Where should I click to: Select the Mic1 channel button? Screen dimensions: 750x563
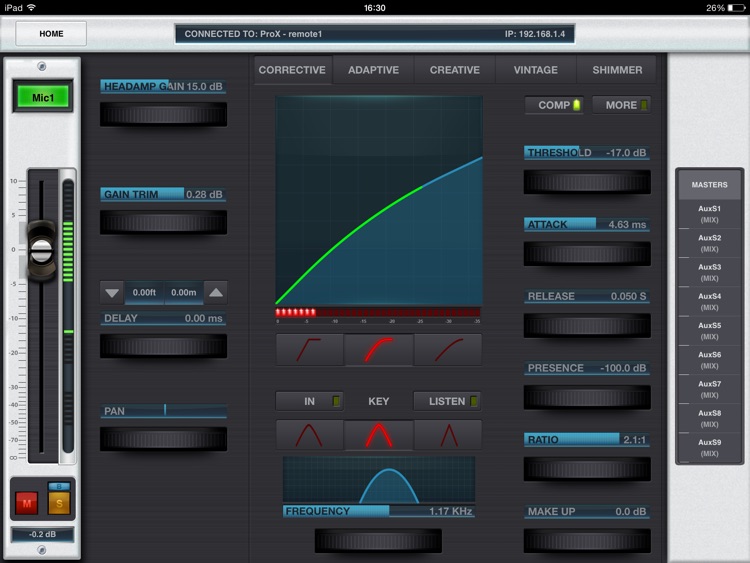click(43, 98)
